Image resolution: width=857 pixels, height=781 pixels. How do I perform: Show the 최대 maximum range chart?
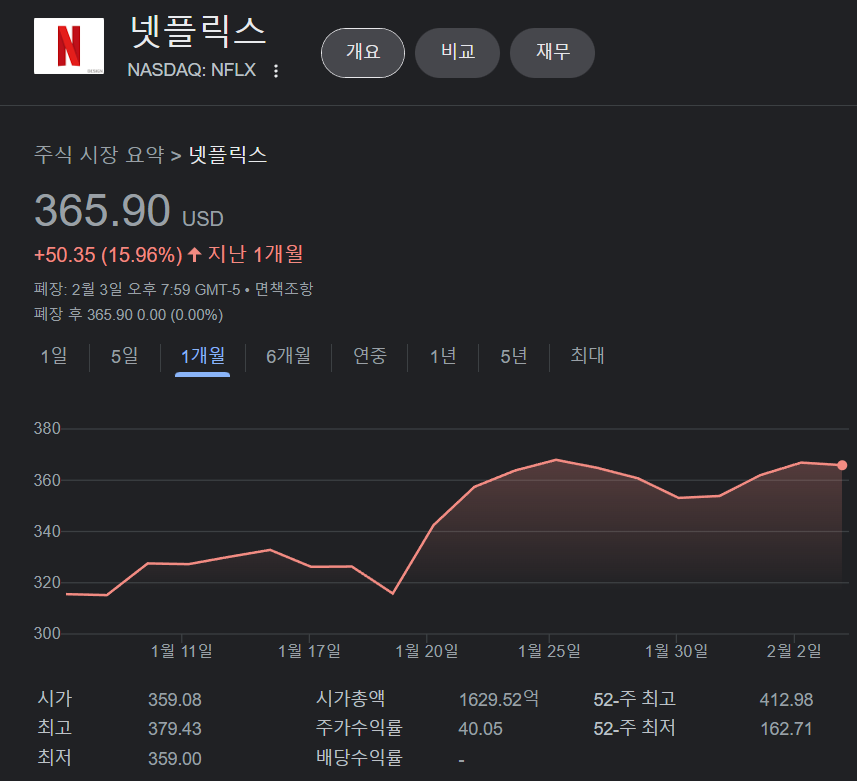pos(588,356)
